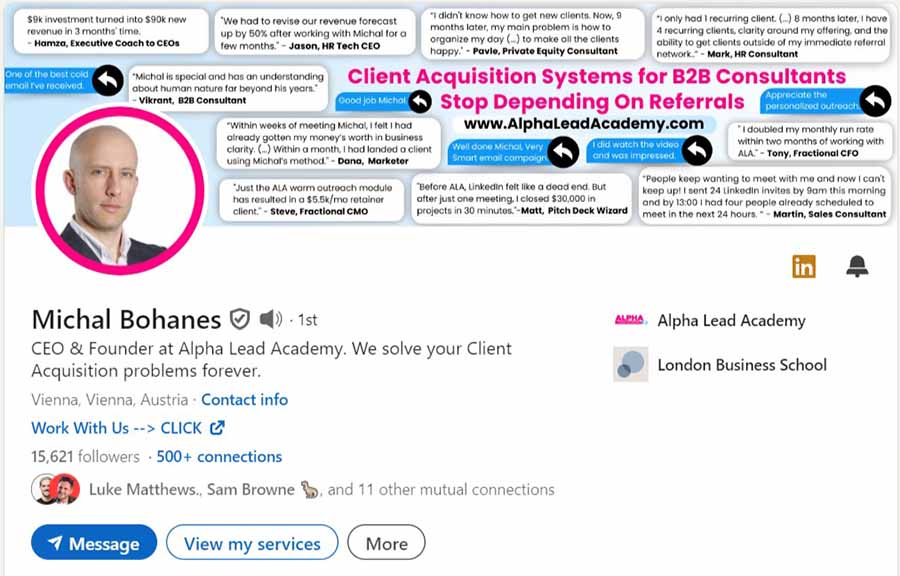This screenshot has width=900, height=576.
Task: Click the verified badge beside Michal Bohanes
Action: point(238,320)
